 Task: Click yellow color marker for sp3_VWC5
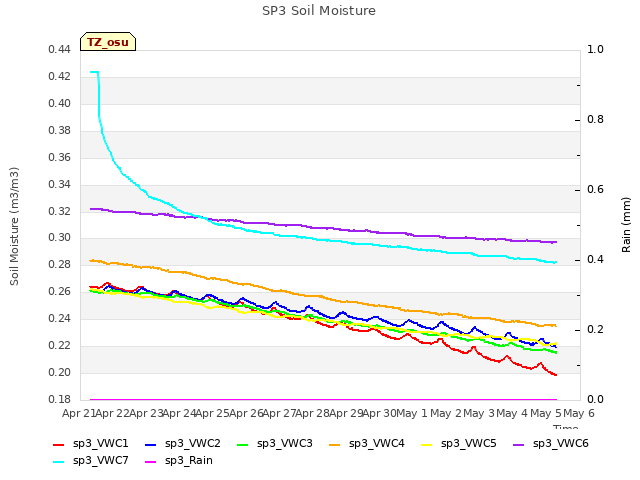click(427, 444)
